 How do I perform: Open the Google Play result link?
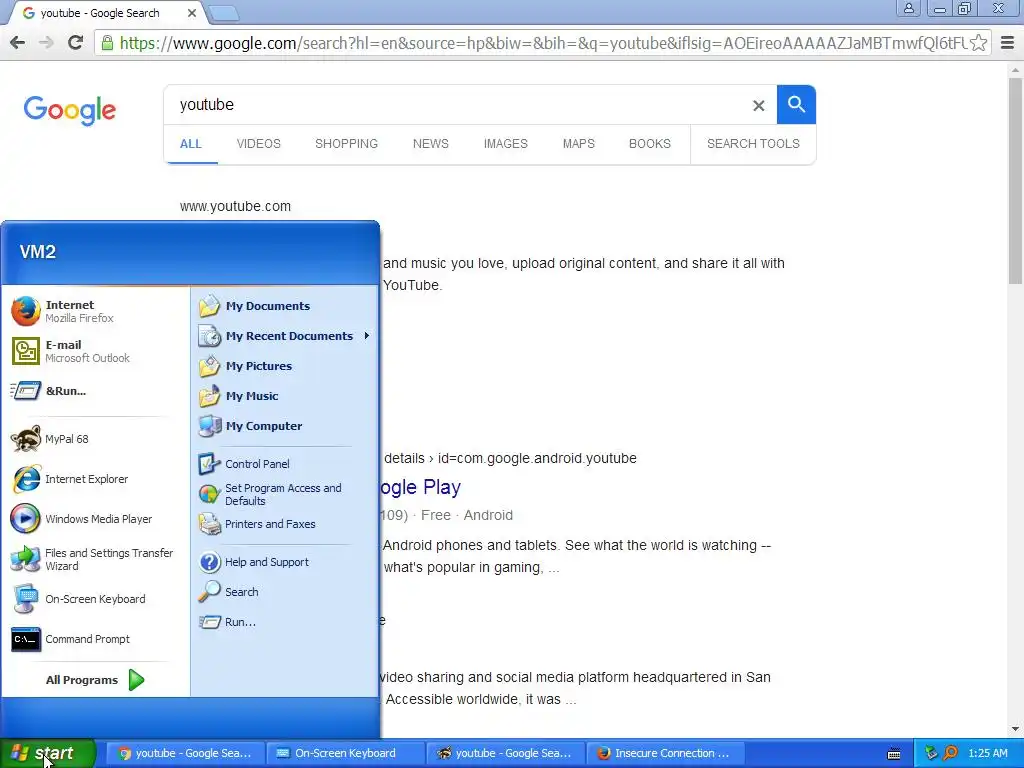pos(422,487)
